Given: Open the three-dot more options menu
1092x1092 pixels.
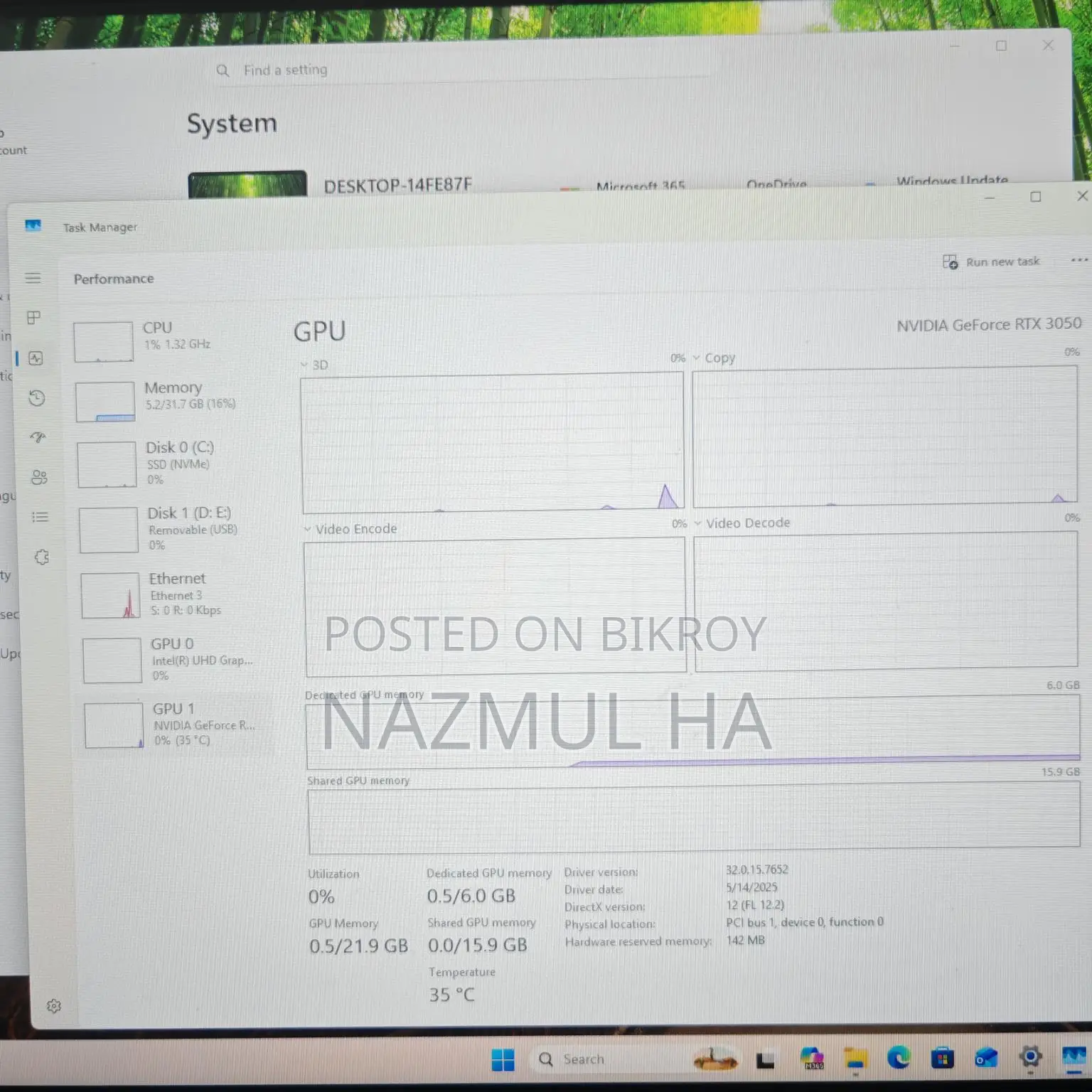Looking at the screenshot, I should pyautogui.click(x=1079, y=260).
